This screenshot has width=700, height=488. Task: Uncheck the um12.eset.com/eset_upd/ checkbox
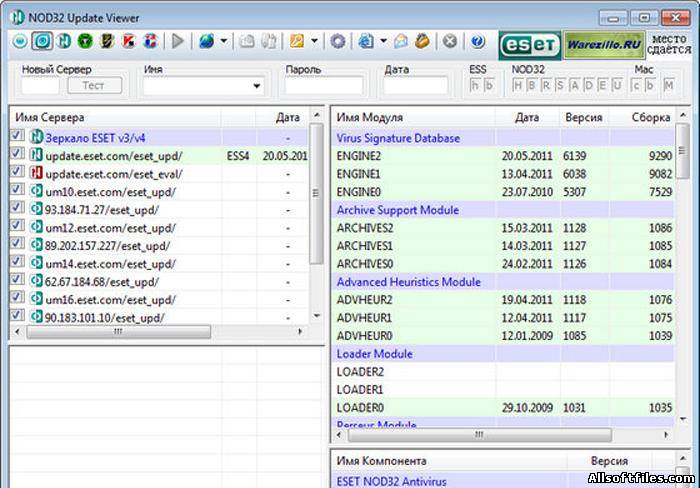tap(17, 225)
